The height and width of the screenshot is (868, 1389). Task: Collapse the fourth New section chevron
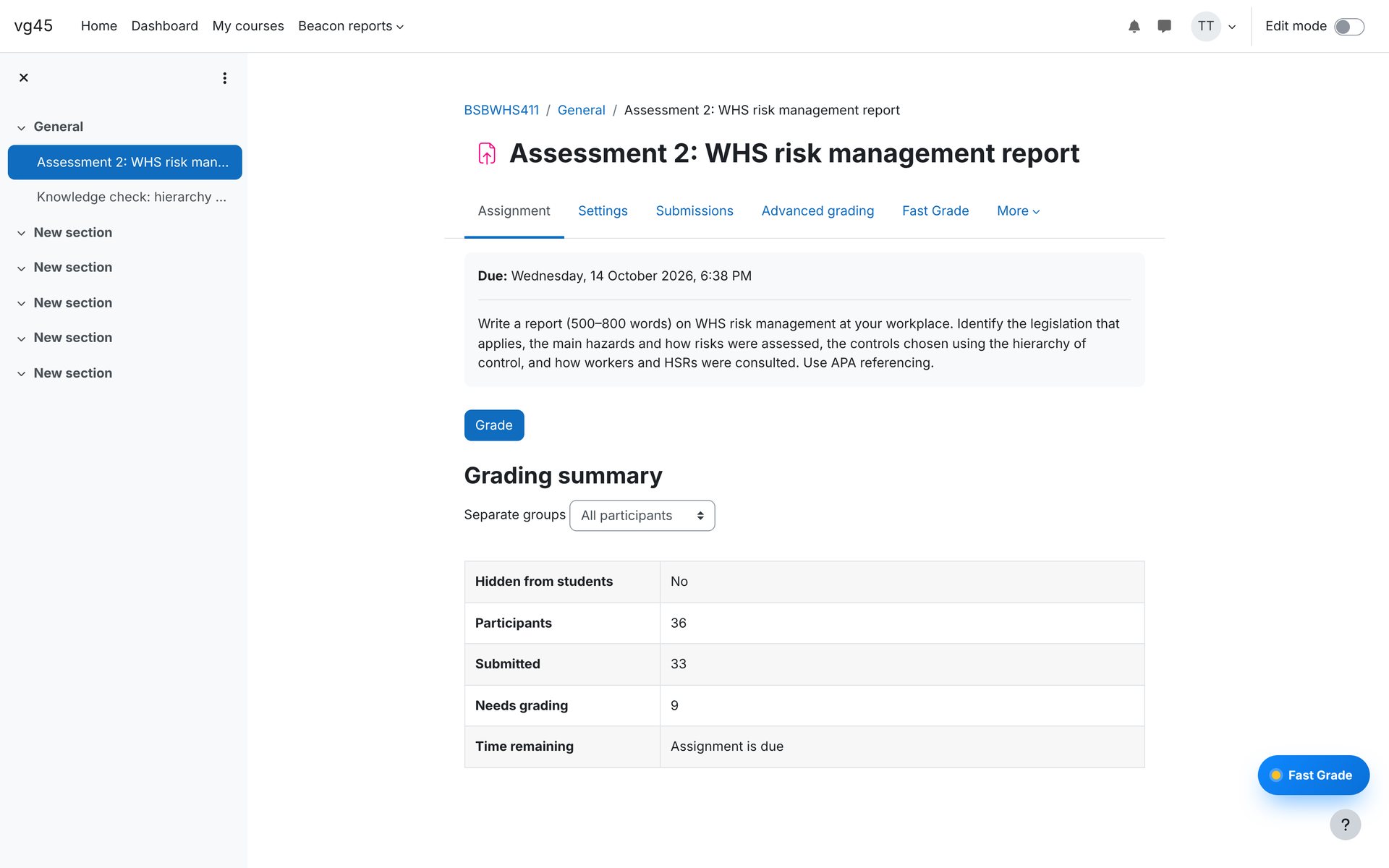pyautogui.click(x=22, y=338)
